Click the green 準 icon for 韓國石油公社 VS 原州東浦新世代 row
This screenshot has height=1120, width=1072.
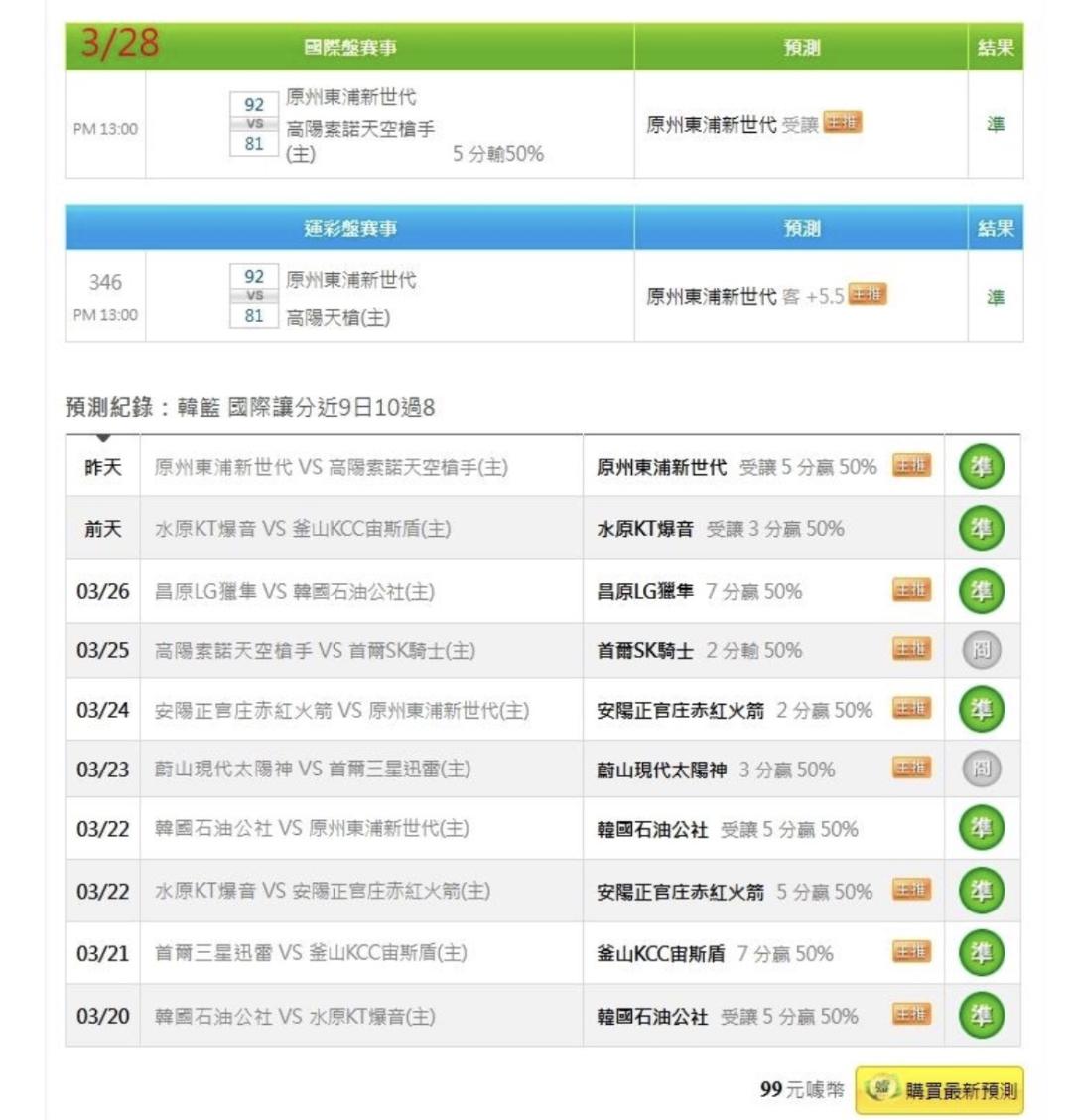[982, 828]
